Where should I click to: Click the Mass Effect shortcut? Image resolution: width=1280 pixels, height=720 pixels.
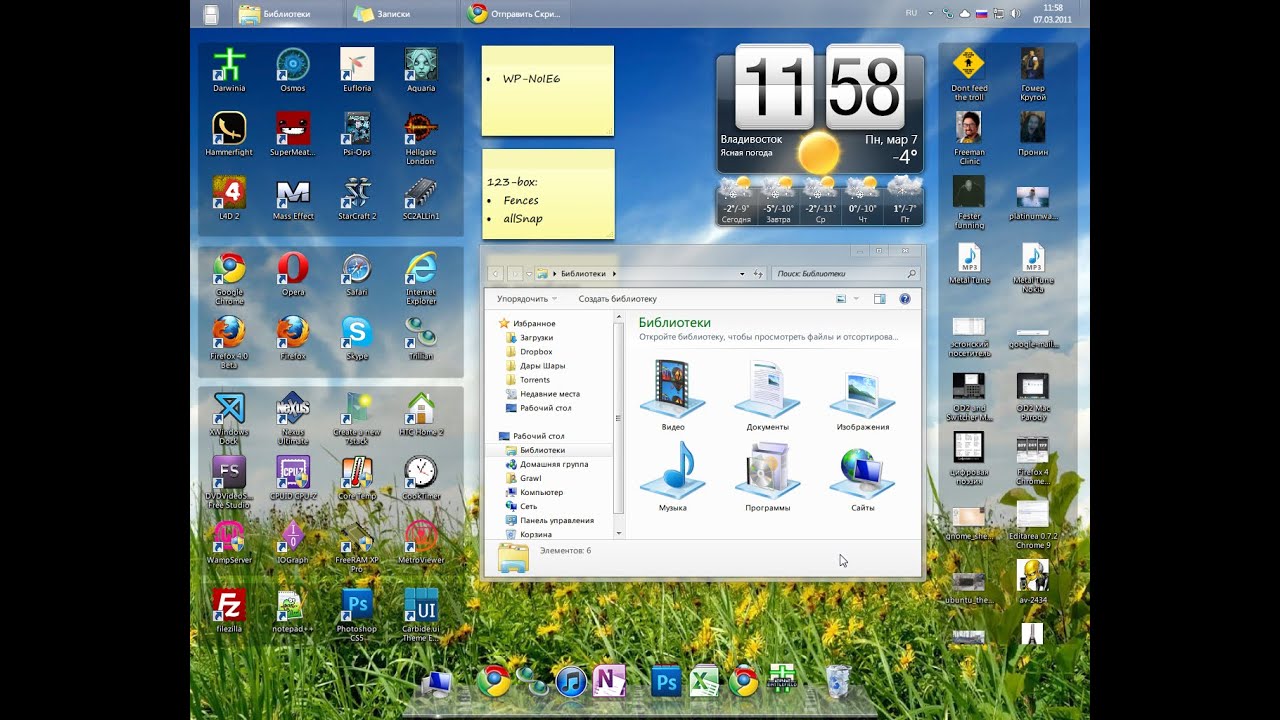[293, 198]
